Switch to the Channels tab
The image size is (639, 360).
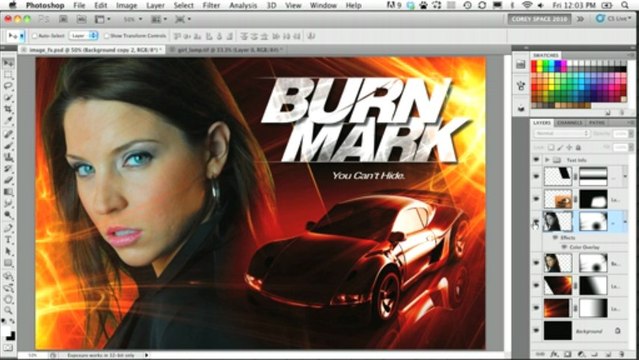click(569, 123)
